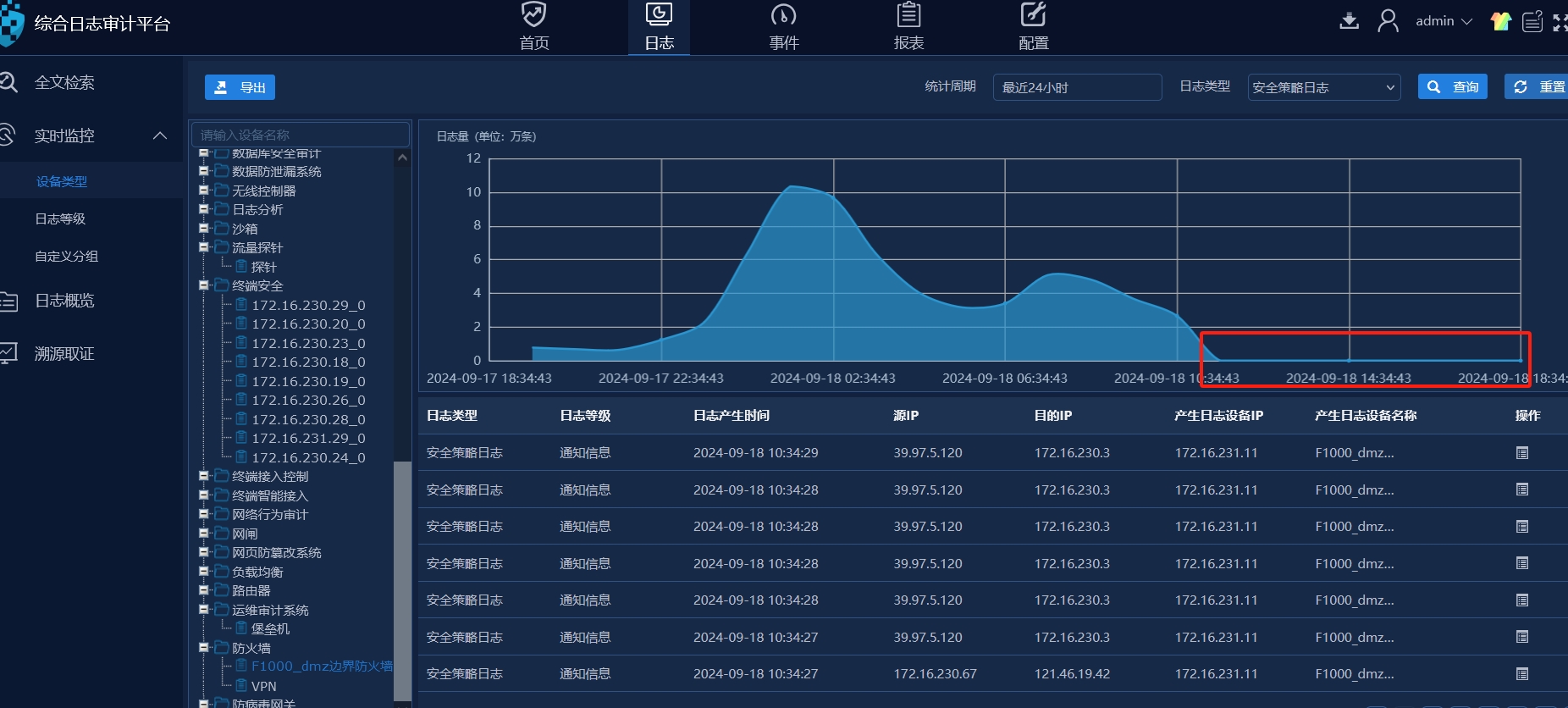Open the help document icon
The image size is (1568, 708).
pyautogui.click(x=1532, y=21)
